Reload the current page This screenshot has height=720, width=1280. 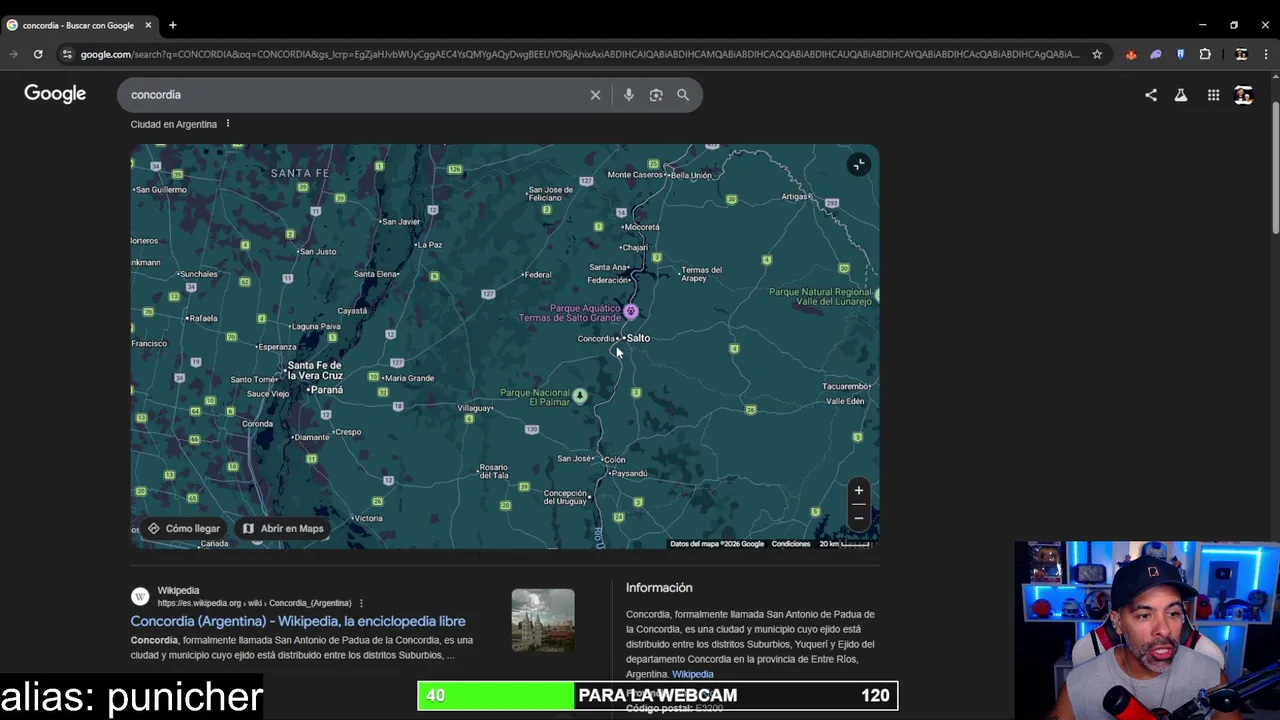click(38, 54)
